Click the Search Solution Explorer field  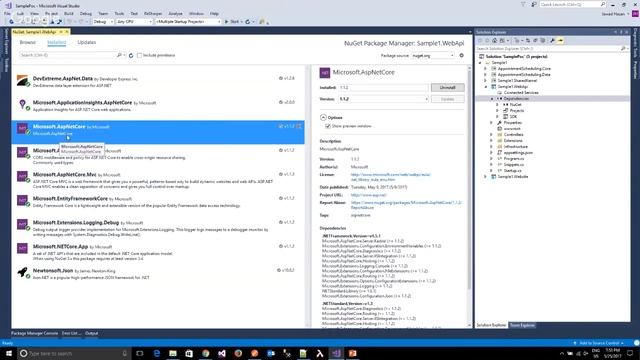click(548, 49)
